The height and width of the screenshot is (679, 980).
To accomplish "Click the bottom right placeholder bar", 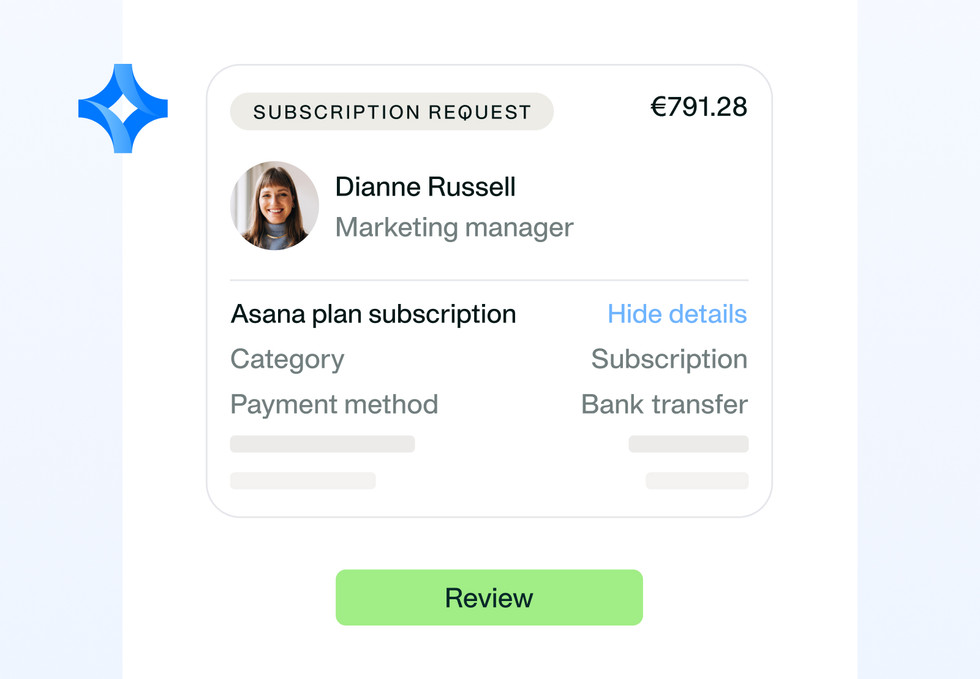I will [x=697, y=481].
